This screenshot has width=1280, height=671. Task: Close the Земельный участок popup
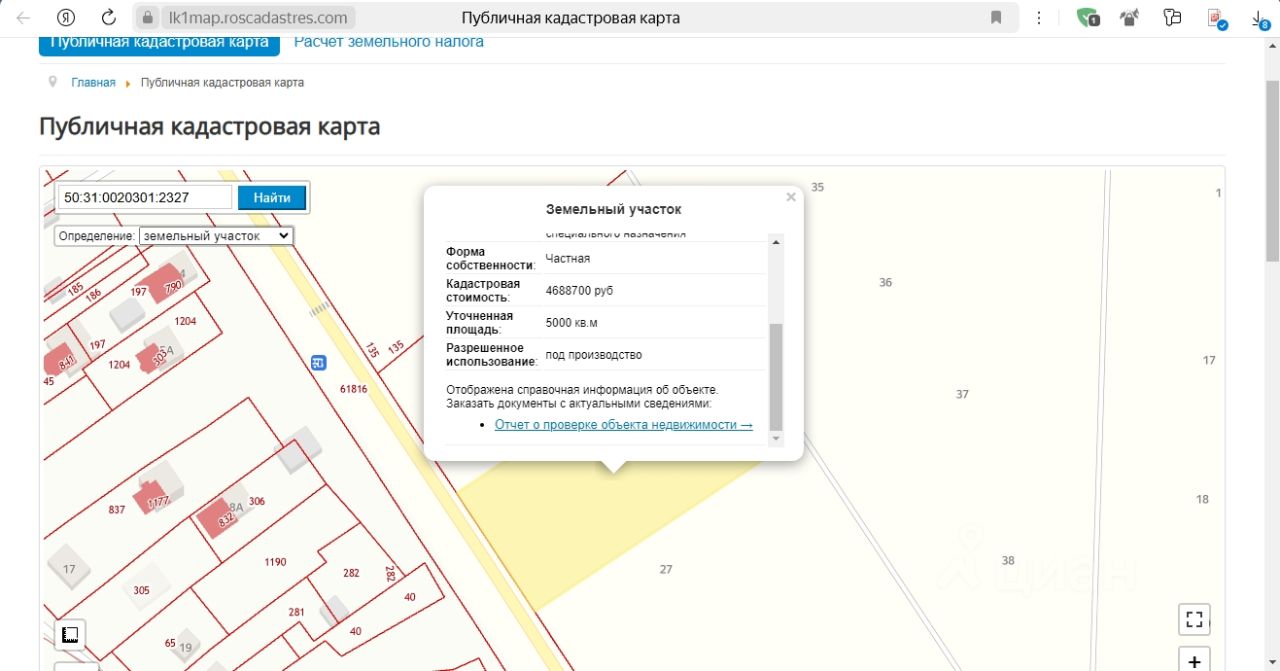(791, 197)
